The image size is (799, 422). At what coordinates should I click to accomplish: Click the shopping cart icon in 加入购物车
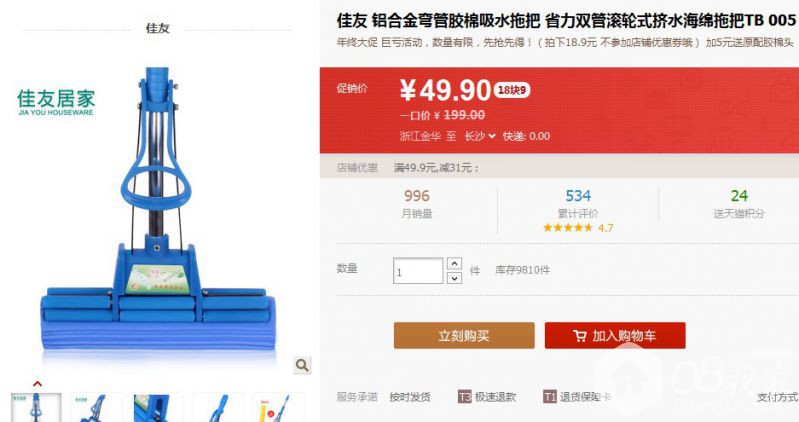(579, 335)
